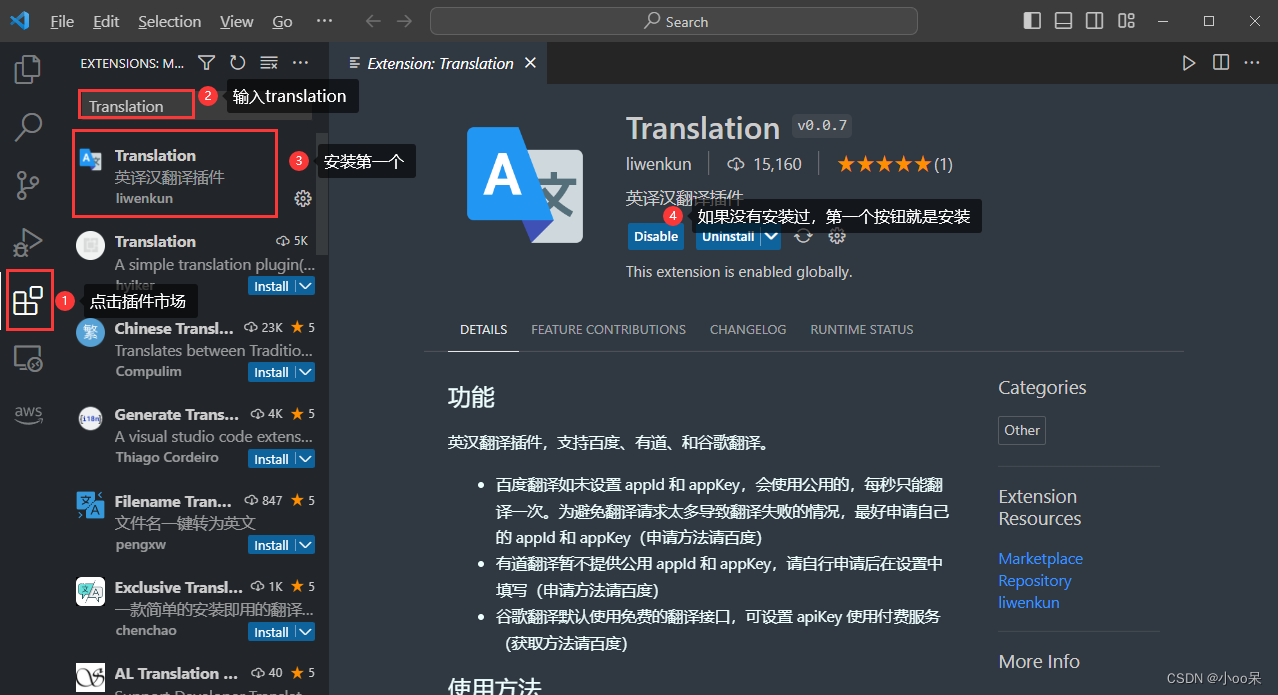Expand the Uninstall dropdown arrow

[771, 236]
